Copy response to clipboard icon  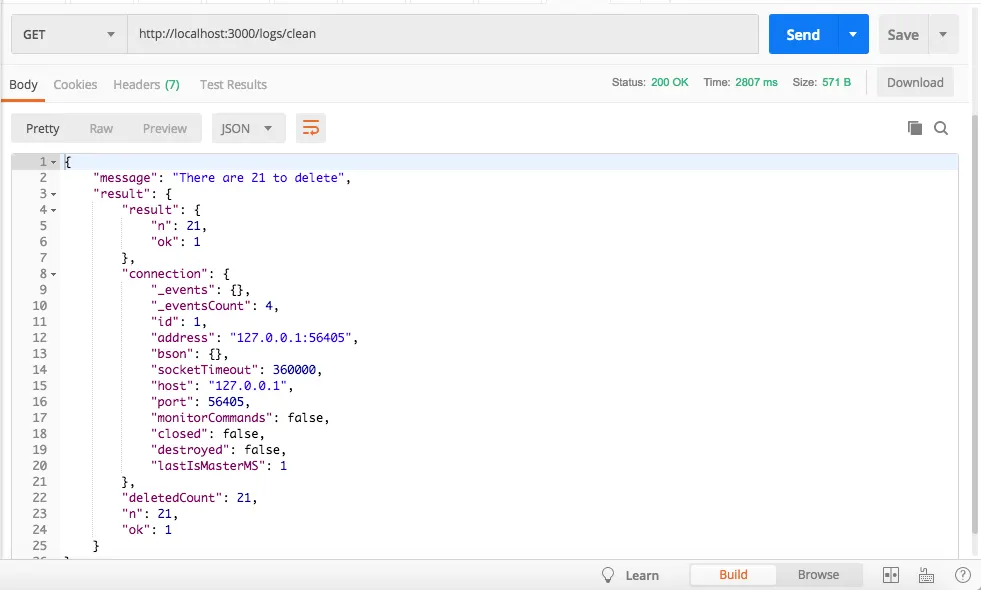[915, 128]
